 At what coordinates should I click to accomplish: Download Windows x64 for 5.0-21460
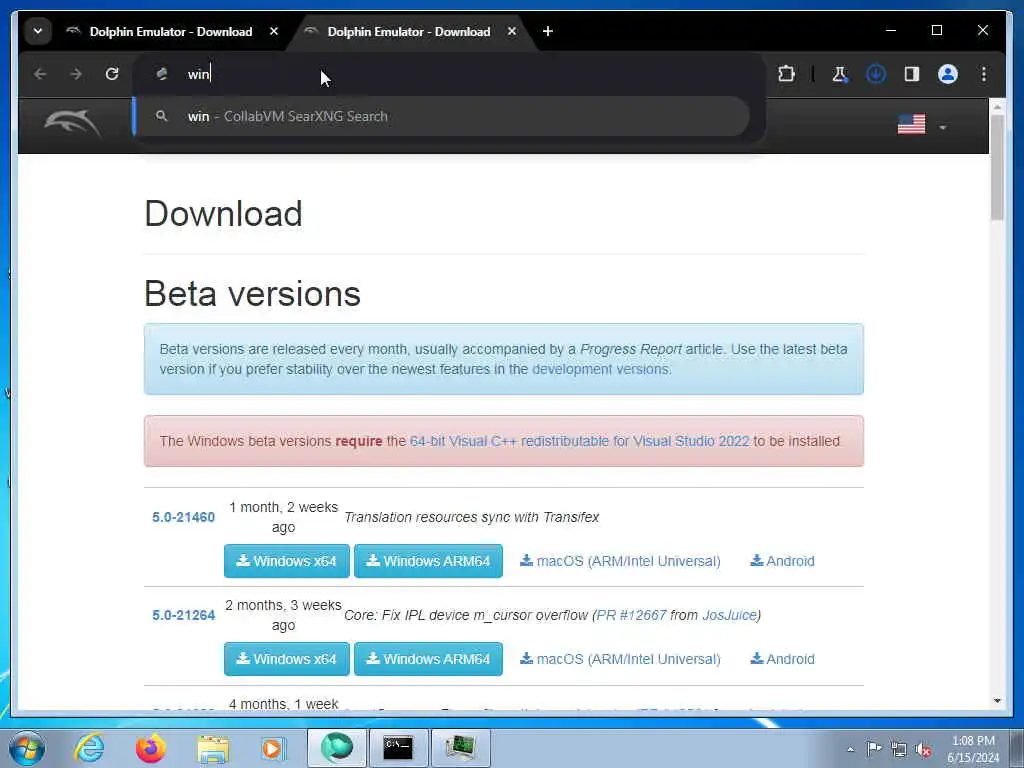point(287,561)
